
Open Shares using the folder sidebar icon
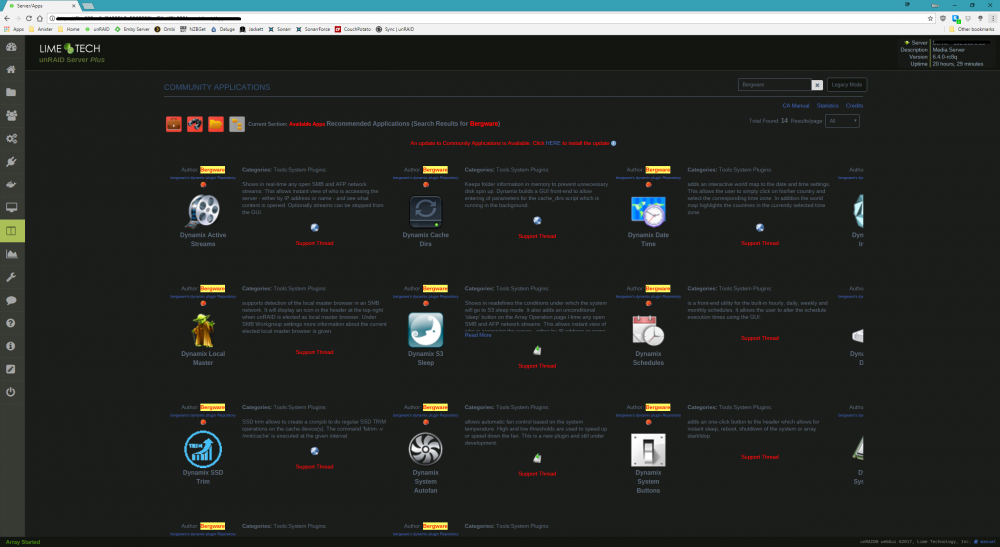point(11,92)
